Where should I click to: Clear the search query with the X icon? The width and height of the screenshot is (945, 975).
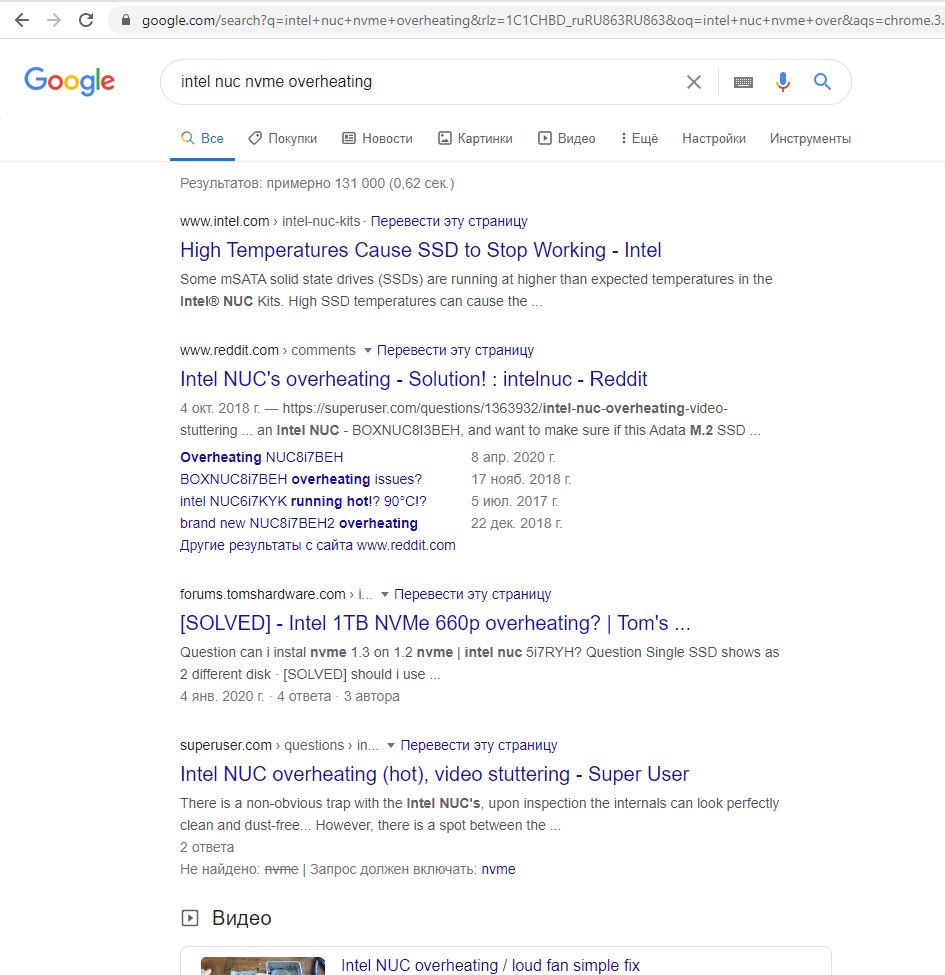(694, 81)
